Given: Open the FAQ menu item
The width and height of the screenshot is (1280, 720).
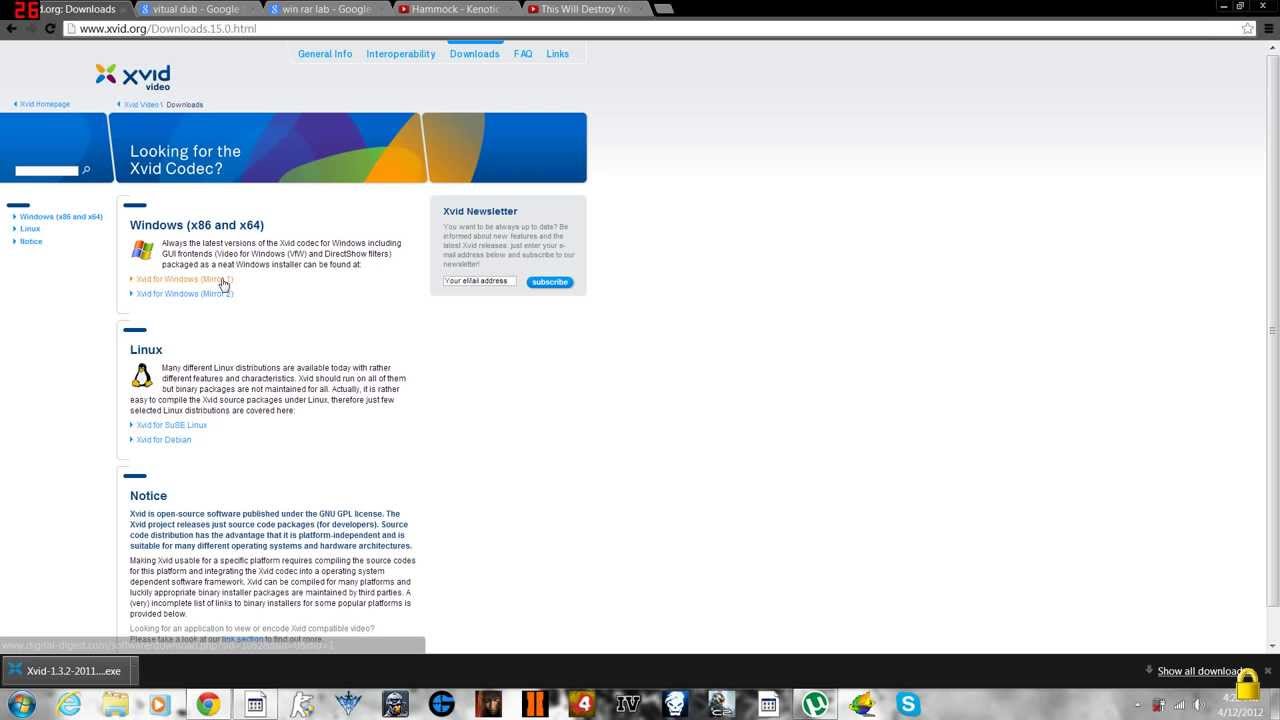Looking at the screenshot, I should (523, 54).
